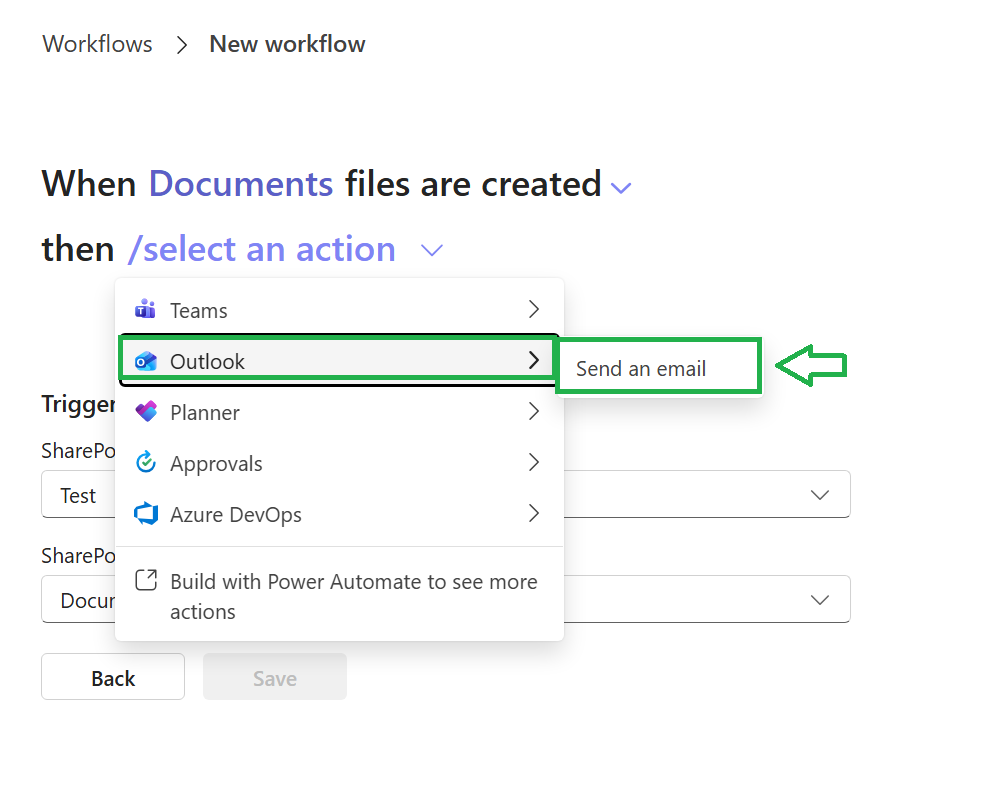Screen dimensions: 1000x805
Task: Expand the Outlook row chevron
Action: point(534,360)
